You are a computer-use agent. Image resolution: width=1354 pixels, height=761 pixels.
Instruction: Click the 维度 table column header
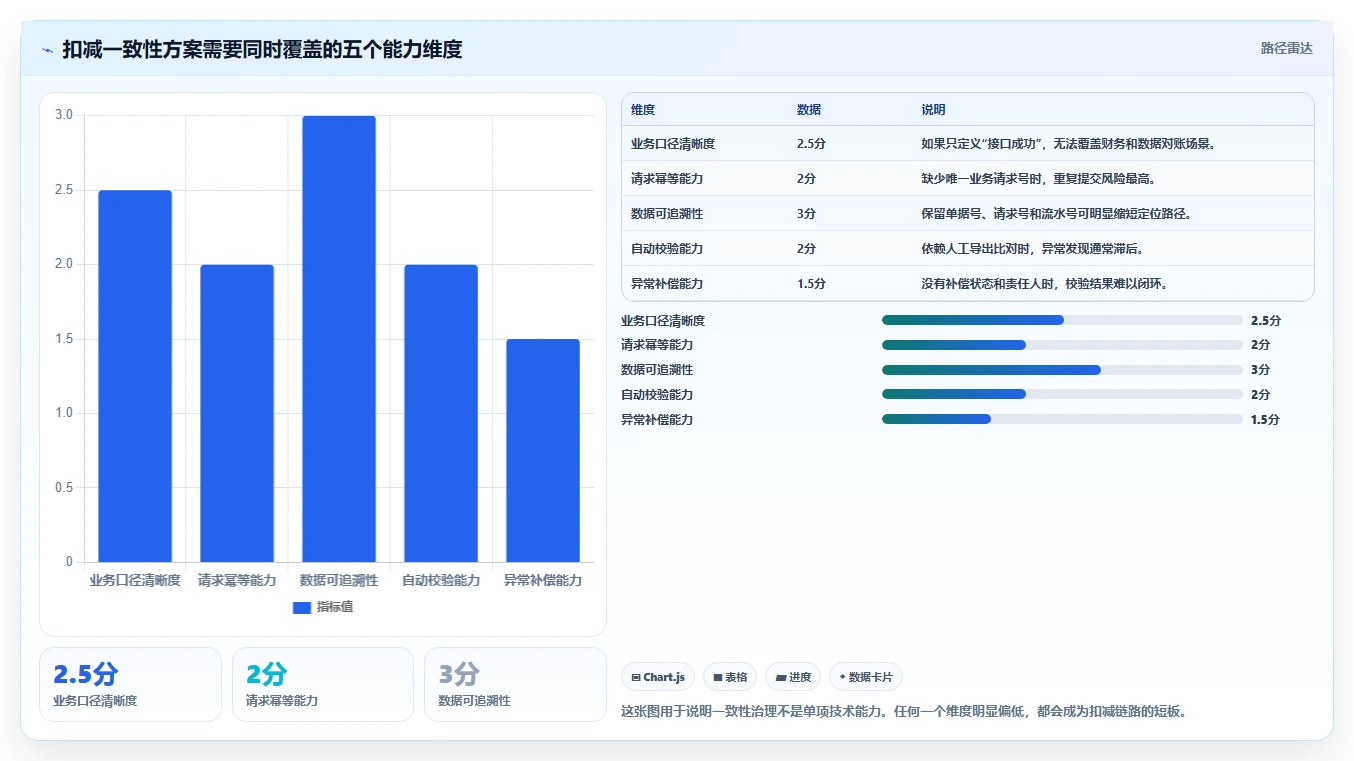click(643, 110)
